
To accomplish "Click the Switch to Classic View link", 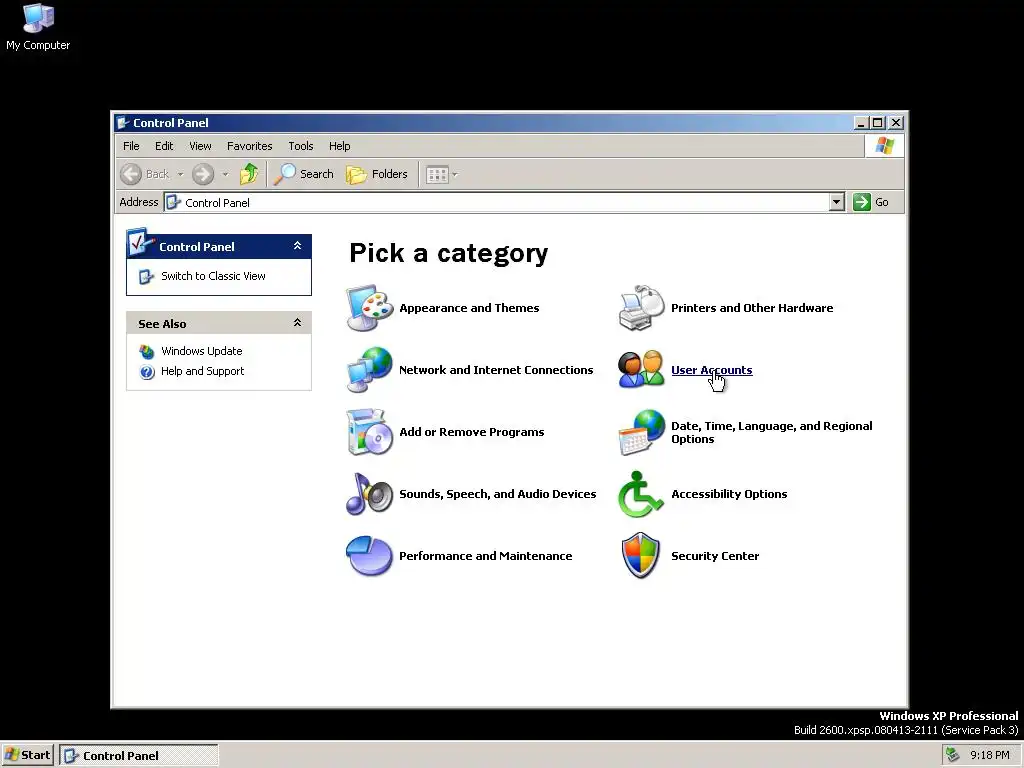I will tap(213, 276).
